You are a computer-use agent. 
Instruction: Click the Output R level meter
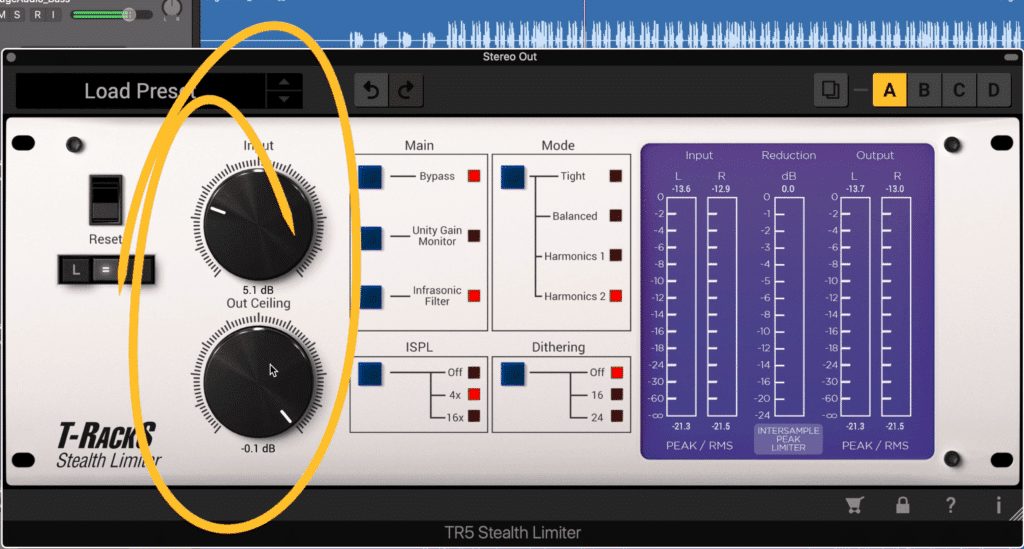coord(895,307)
